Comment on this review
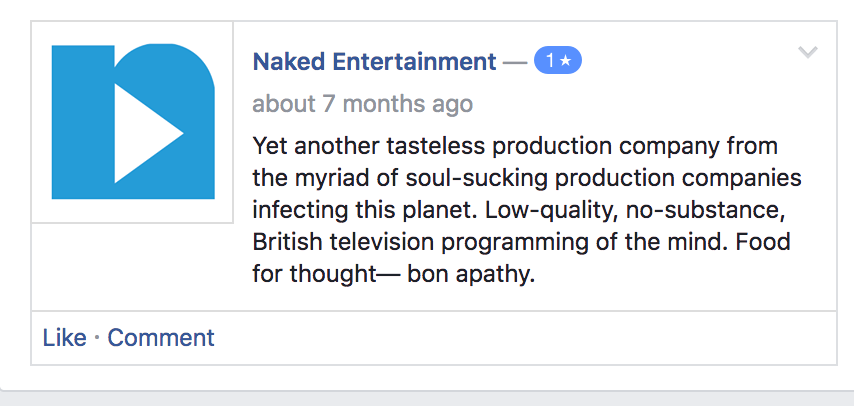This screenshot has height=406, width=854. (x=161, y=338)
